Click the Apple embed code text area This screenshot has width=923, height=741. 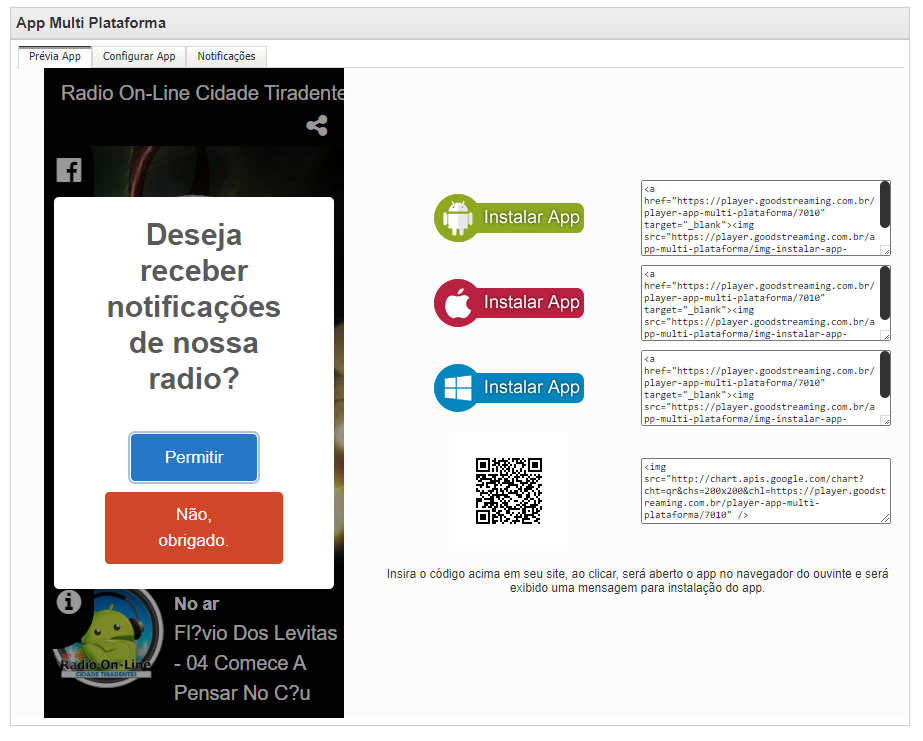(x=760, y=303)
